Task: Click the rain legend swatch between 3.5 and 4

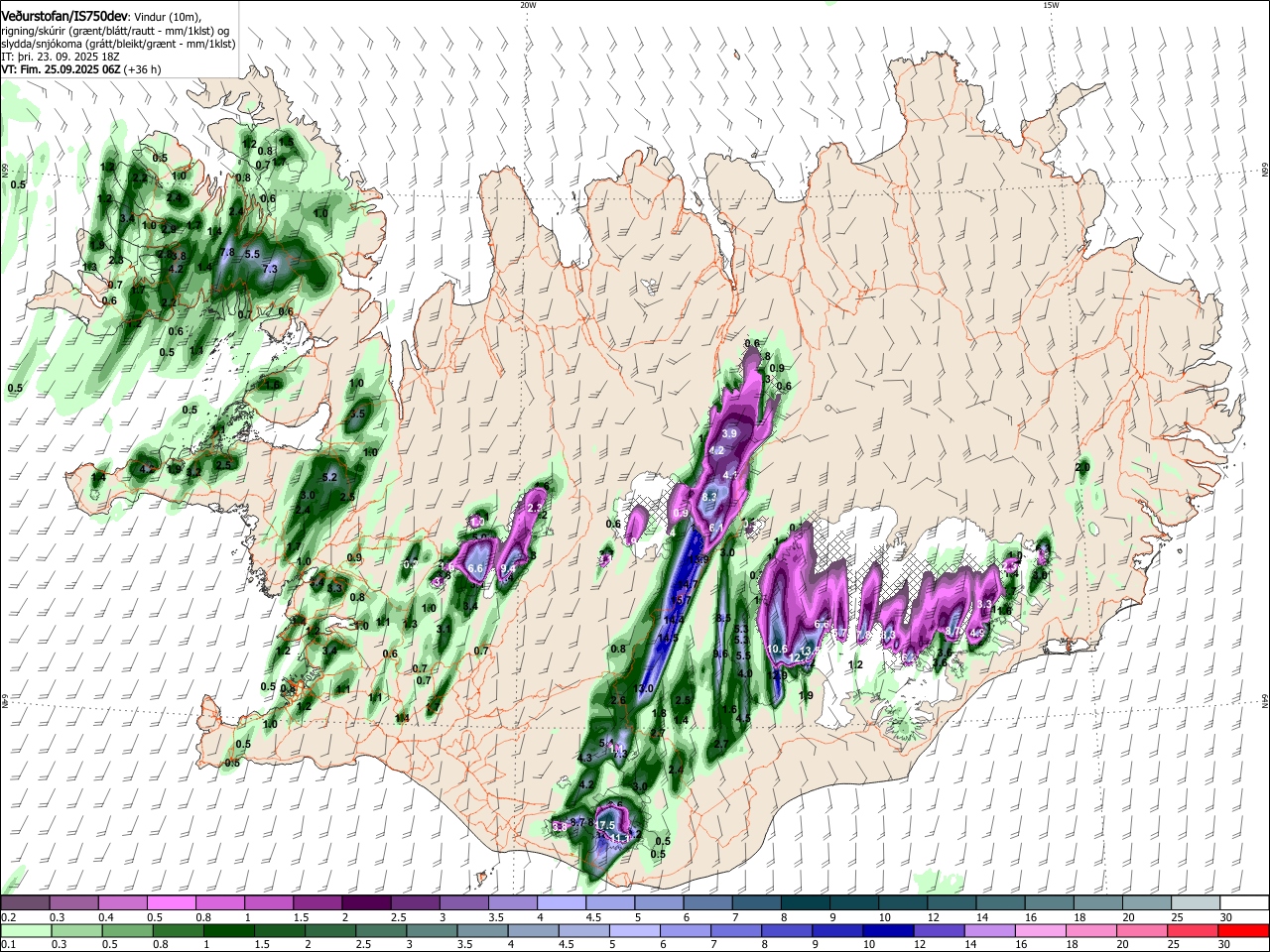Action: (482, 930)
